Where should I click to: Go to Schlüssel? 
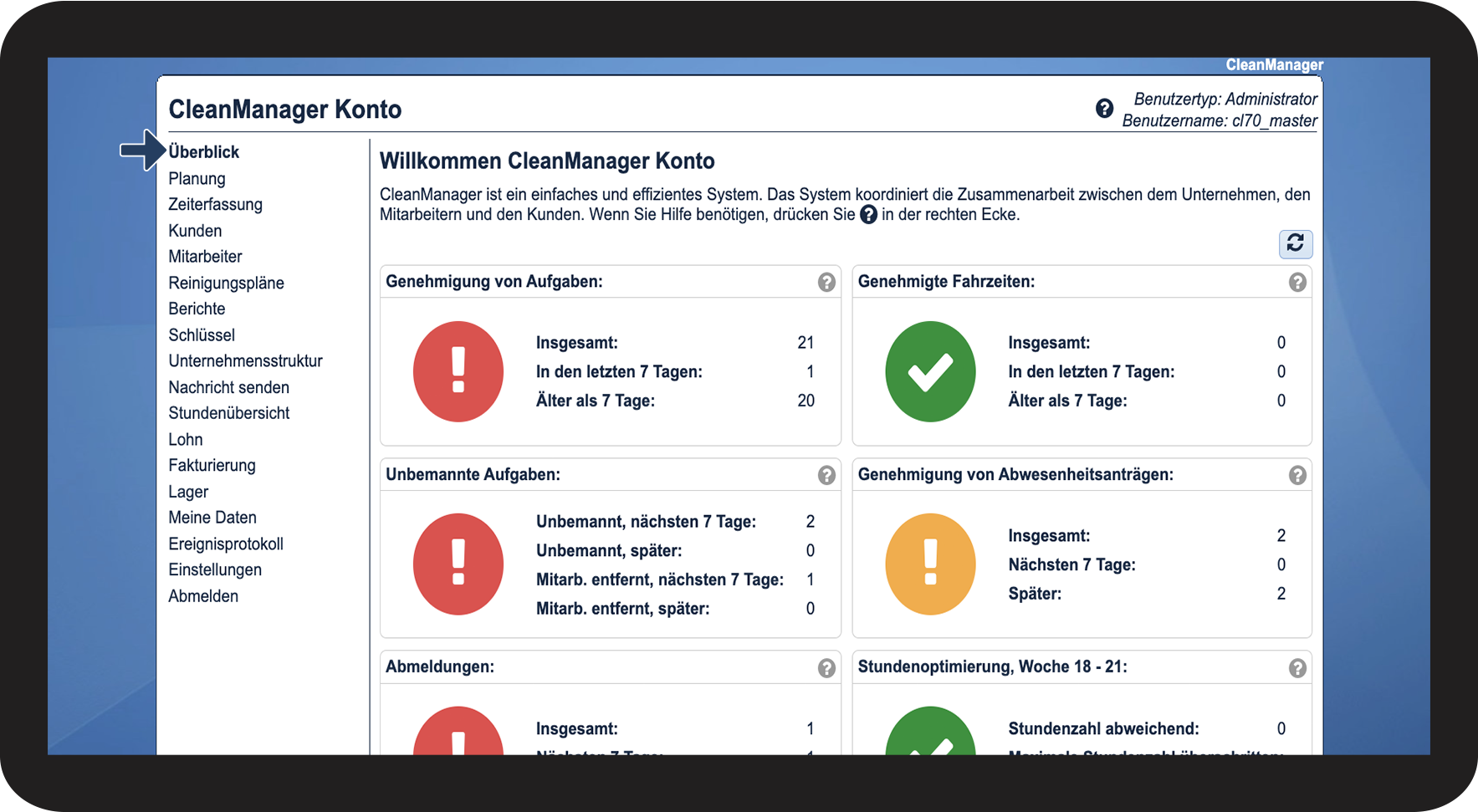click(x=202, y=335)
